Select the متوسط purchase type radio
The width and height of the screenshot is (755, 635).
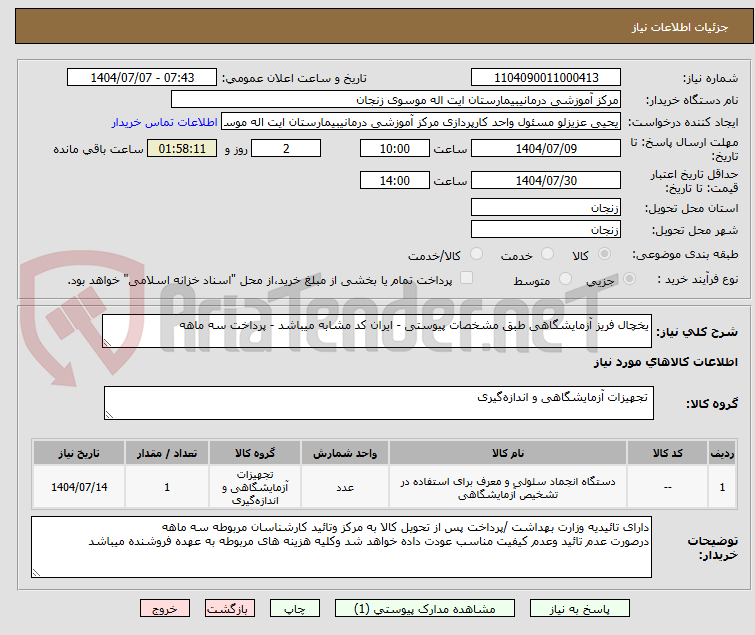click(565, 279)
